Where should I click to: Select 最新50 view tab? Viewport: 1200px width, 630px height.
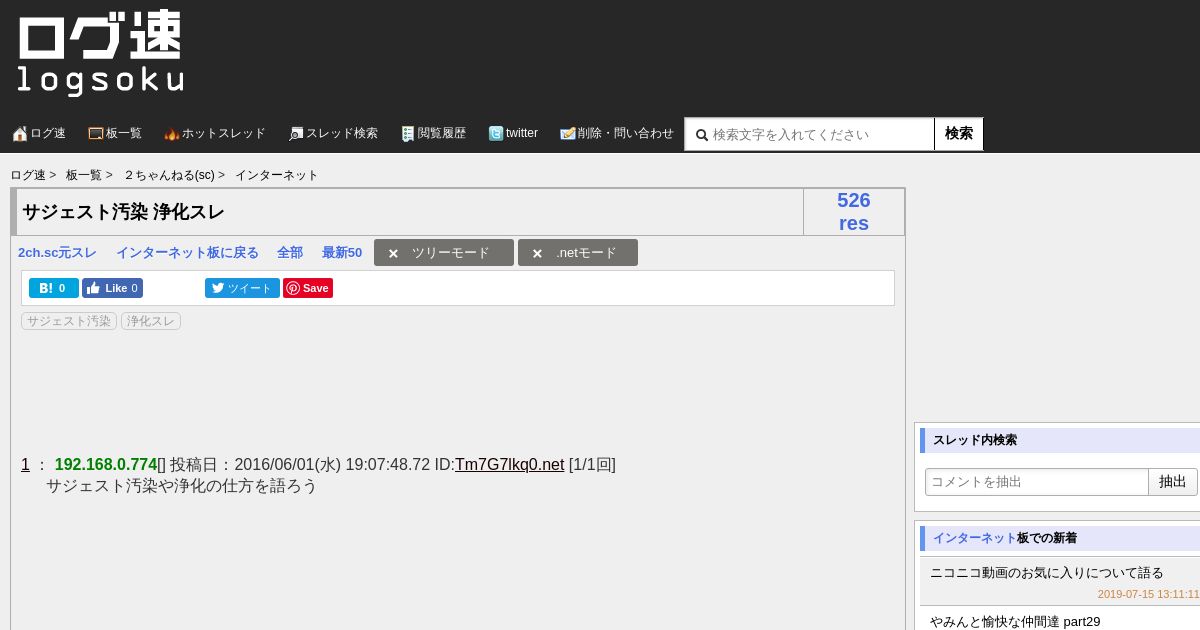342,253
